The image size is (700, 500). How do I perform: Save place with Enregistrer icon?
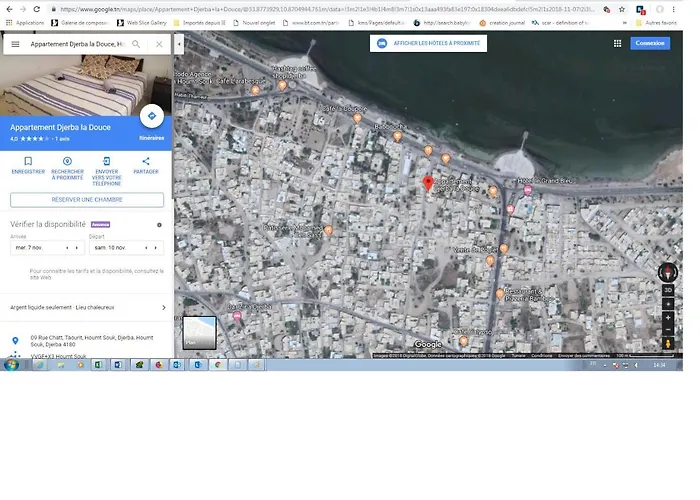(x=28, y=161)
